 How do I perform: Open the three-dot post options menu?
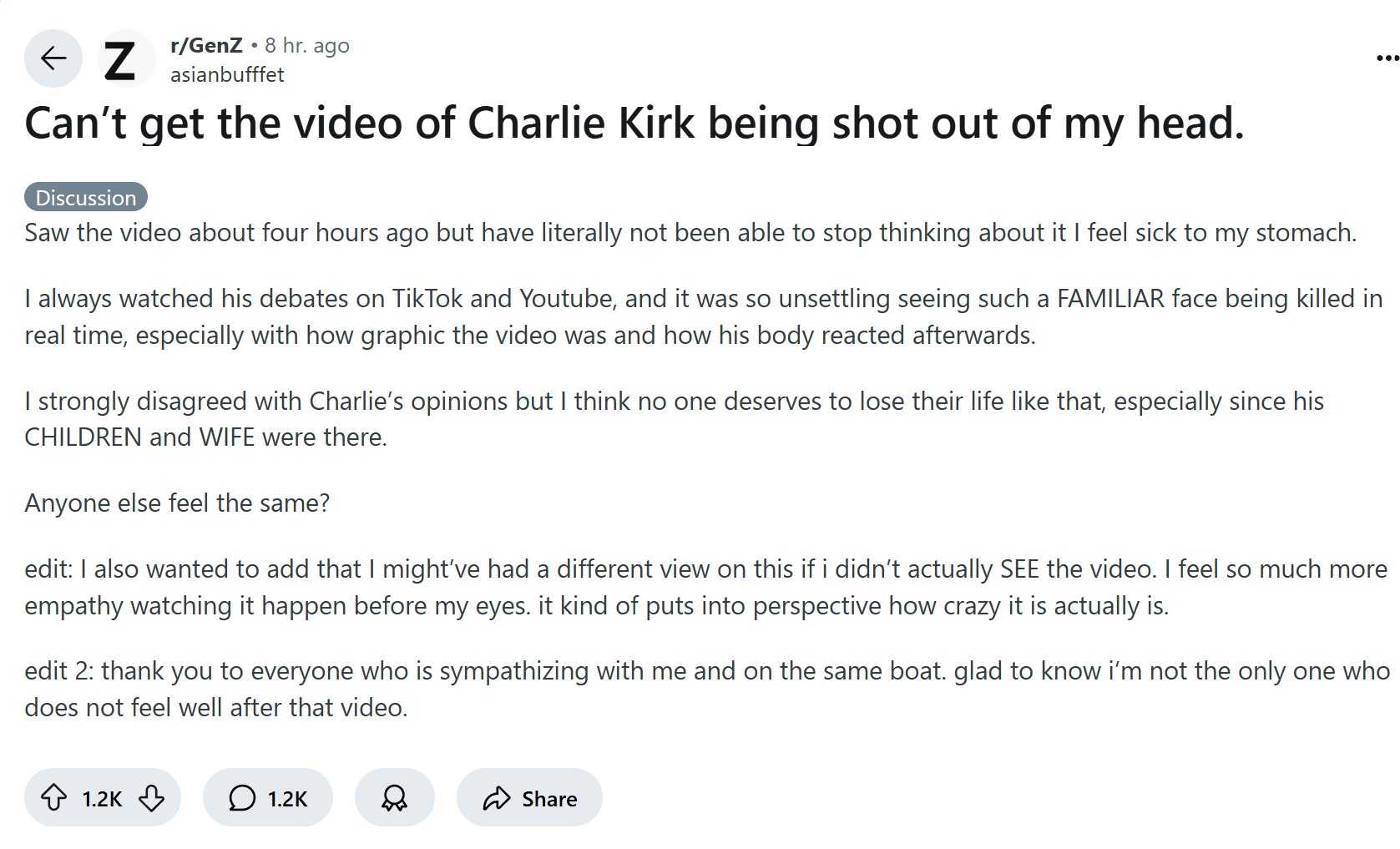coord(1387,58)
